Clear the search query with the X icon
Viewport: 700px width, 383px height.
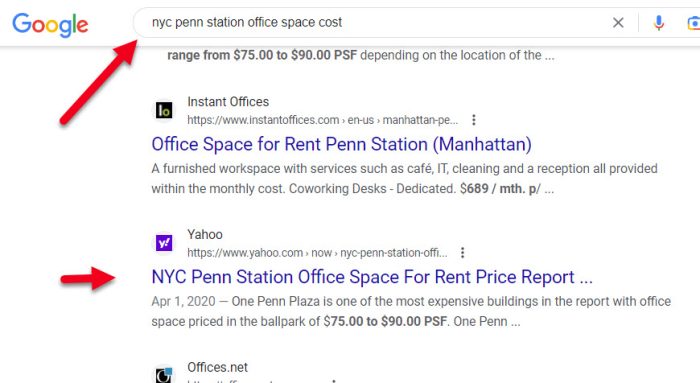point(618,23)
